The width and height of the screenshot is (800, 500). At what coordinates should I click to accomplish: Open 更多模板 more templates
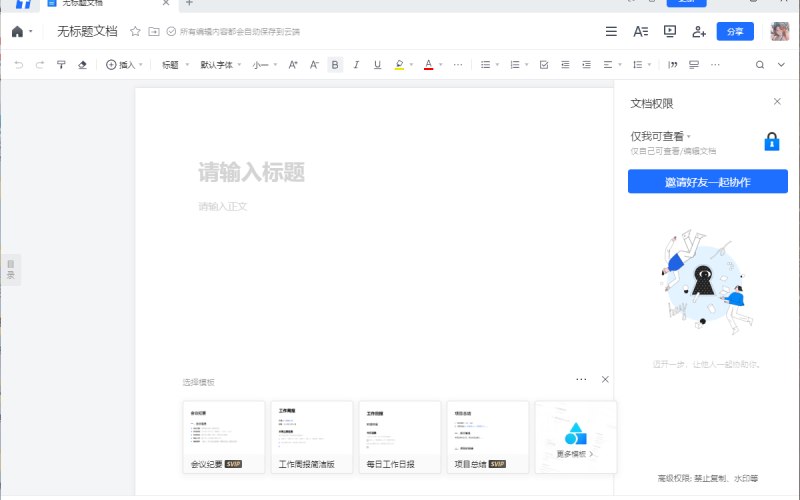click(x=576, y=437)
